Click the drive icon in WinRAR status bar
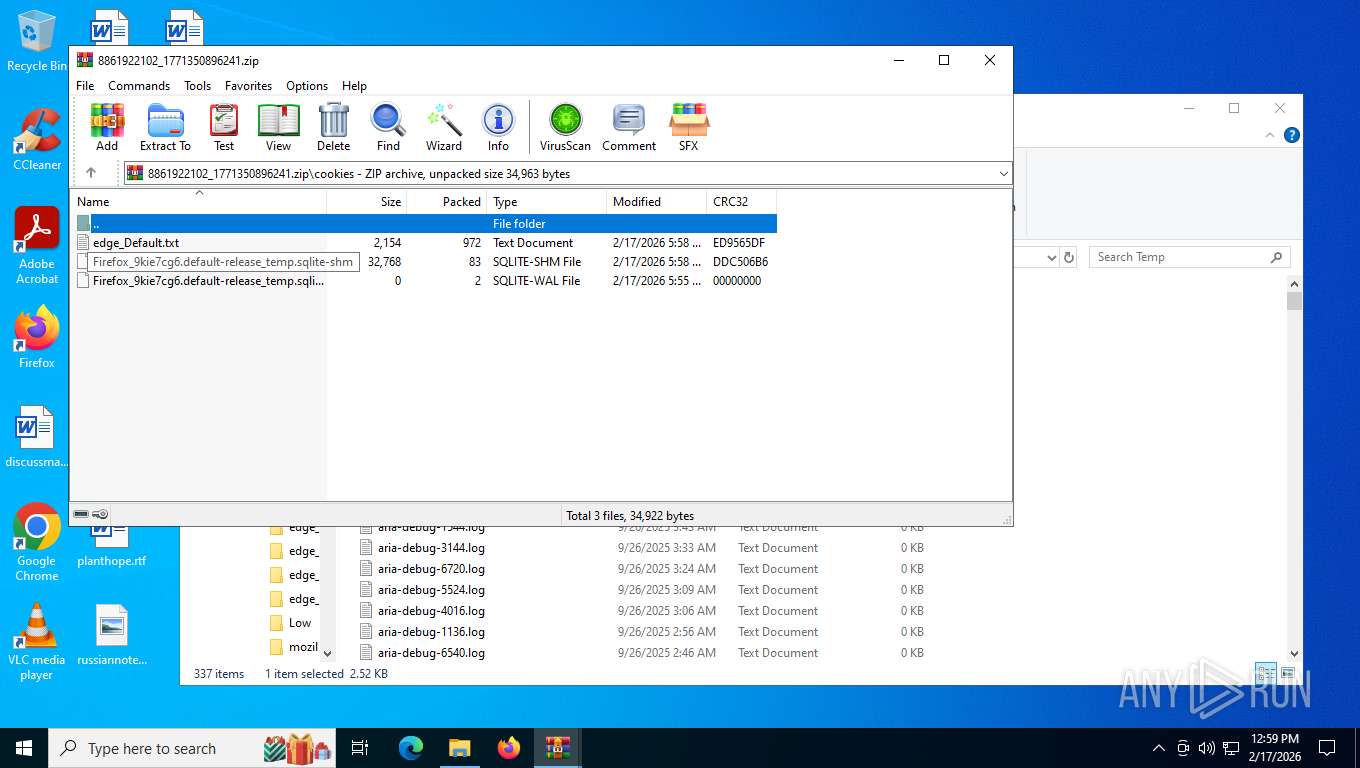1360x768 pixels. pos(81,514)
